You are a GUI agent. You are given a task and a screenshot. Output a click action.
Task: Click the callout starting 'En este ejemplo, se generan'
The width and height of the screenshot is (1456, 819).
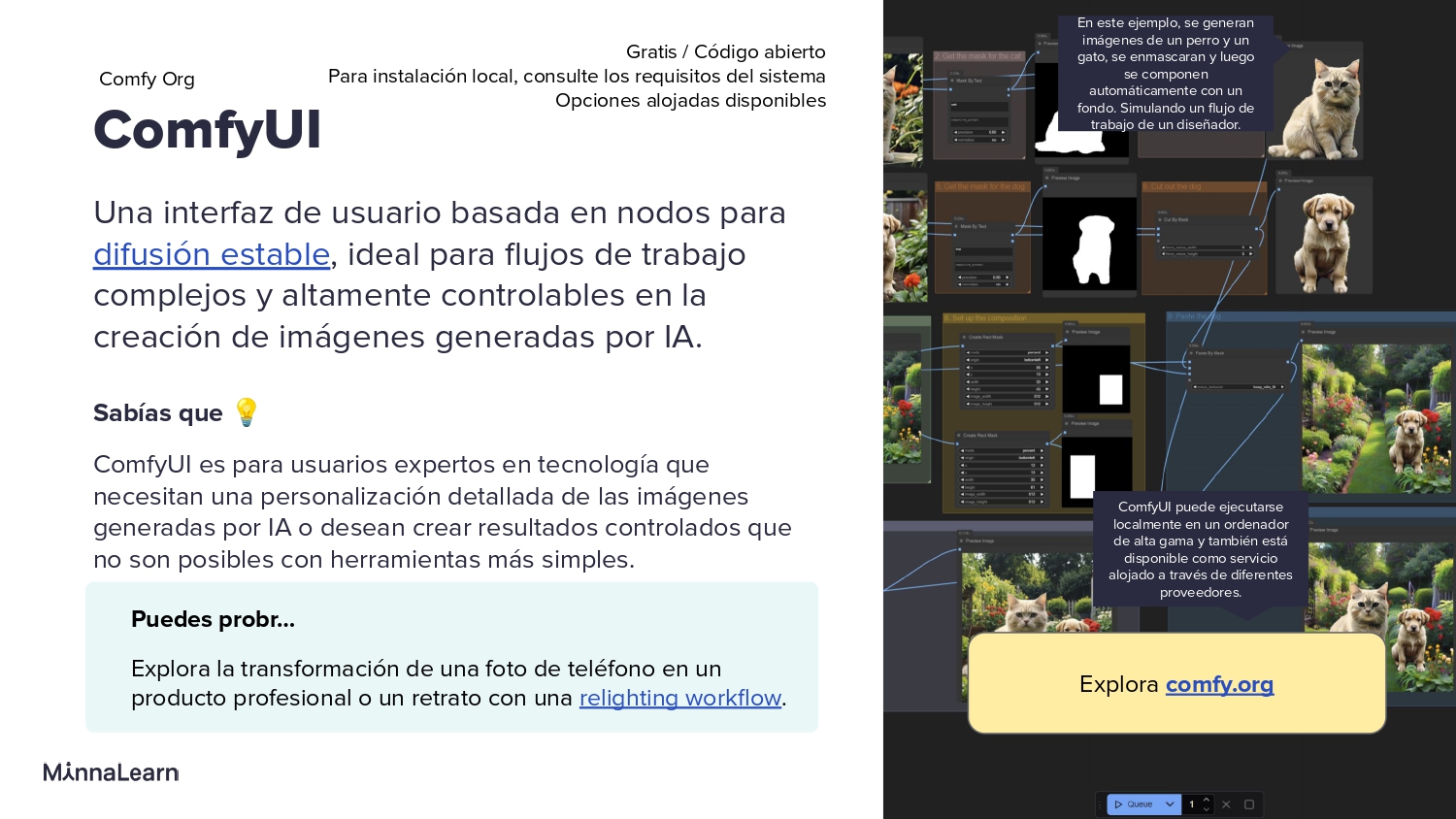1165,73
